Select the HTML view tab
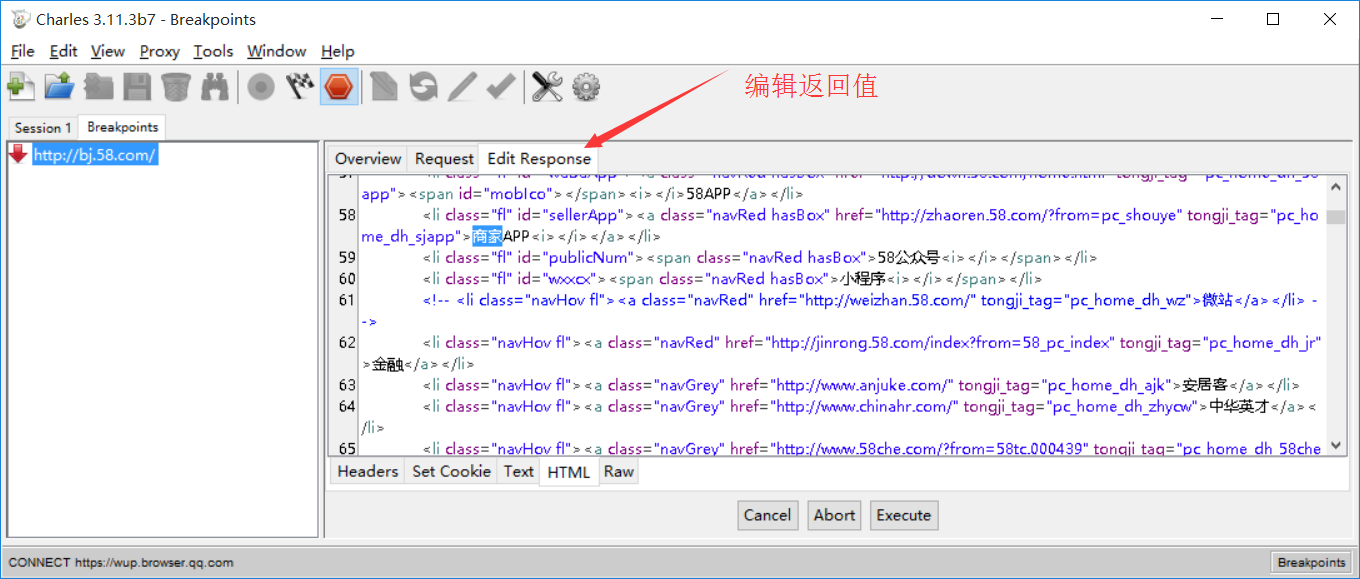1360x579 pixels. tap(569, 472)
